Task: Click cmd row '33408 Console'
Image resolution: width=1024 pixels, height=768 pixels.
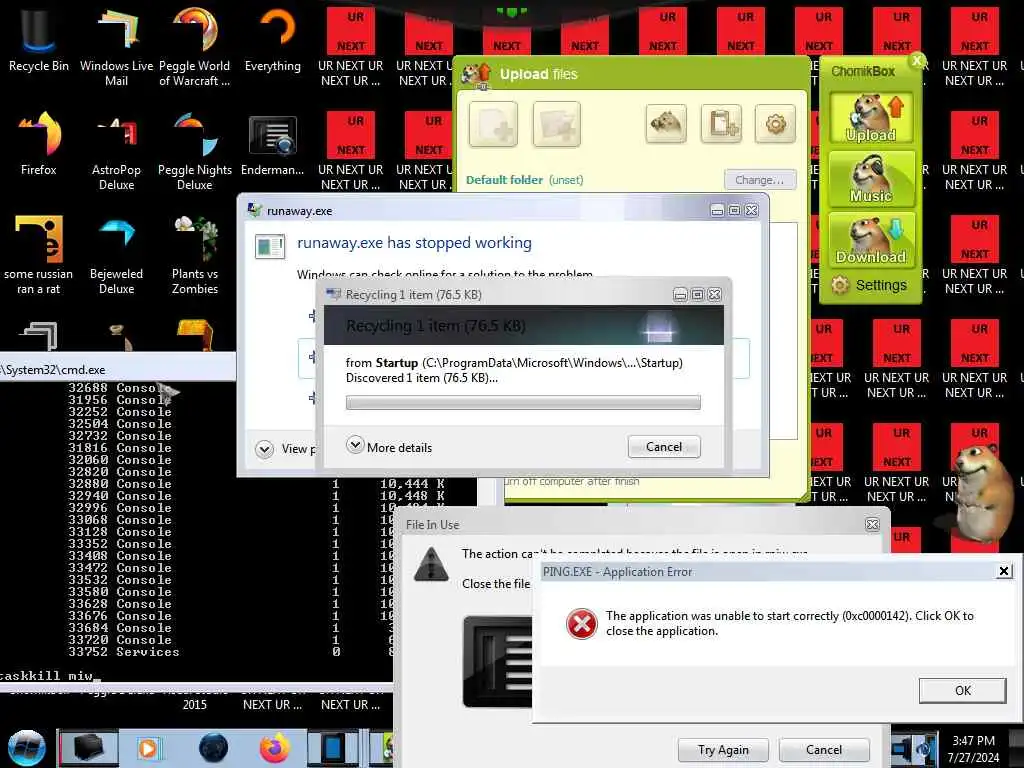Action: click(x=120, y=556)
